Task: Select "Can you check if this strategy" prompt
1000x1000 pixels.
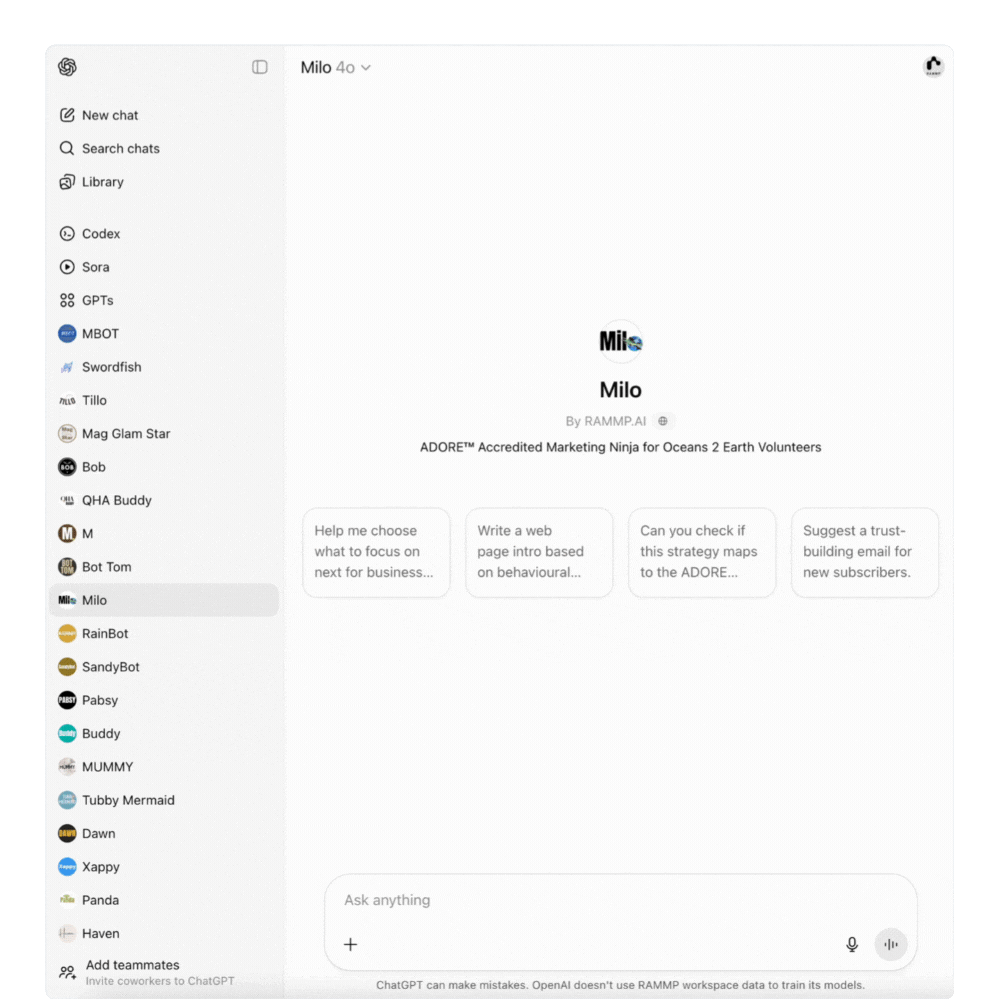Action: (x=702, y=552)
